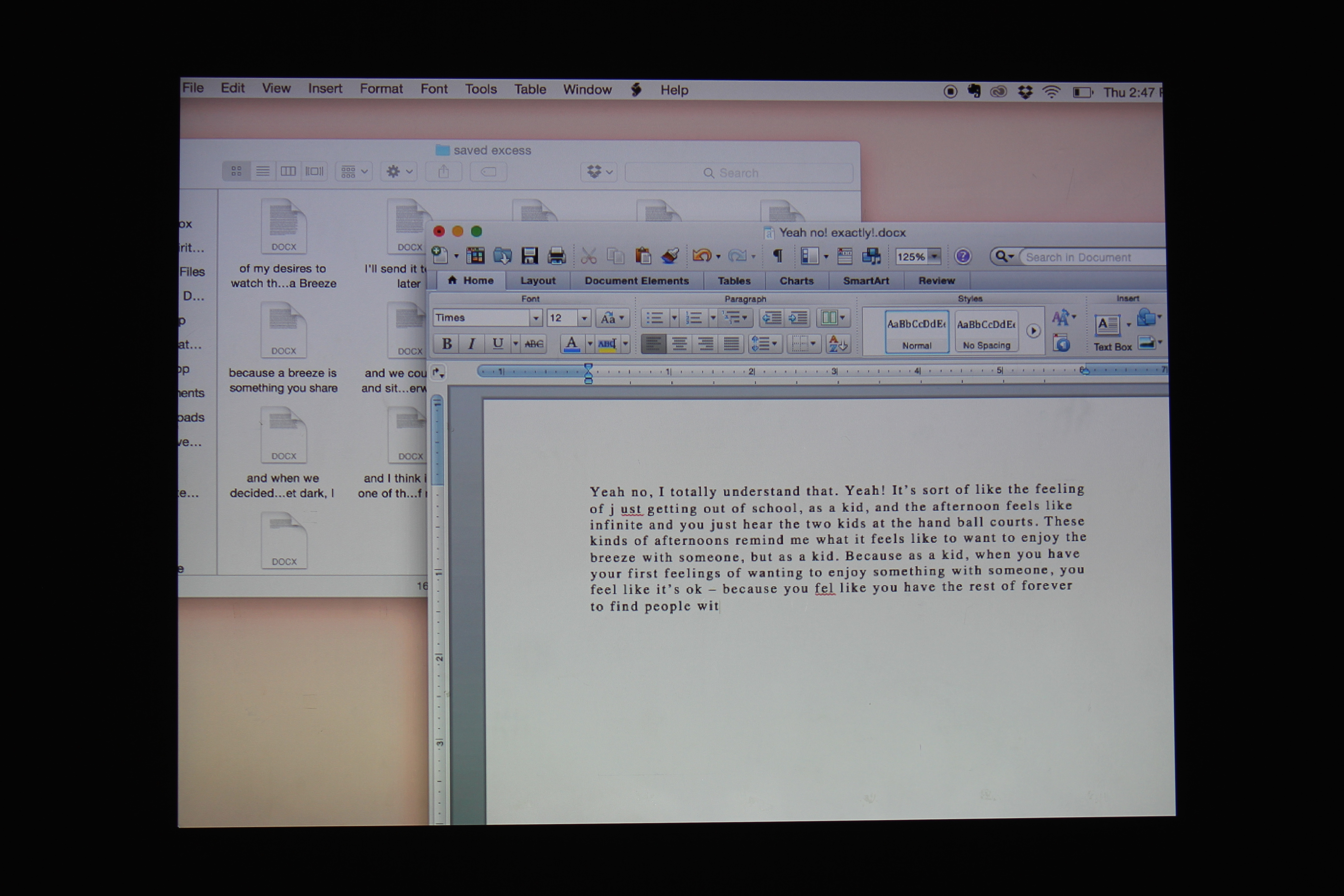This screenshot has height=896, width=1344.
Task: Open Word Help purple question icon
Action: click(963, 256)
